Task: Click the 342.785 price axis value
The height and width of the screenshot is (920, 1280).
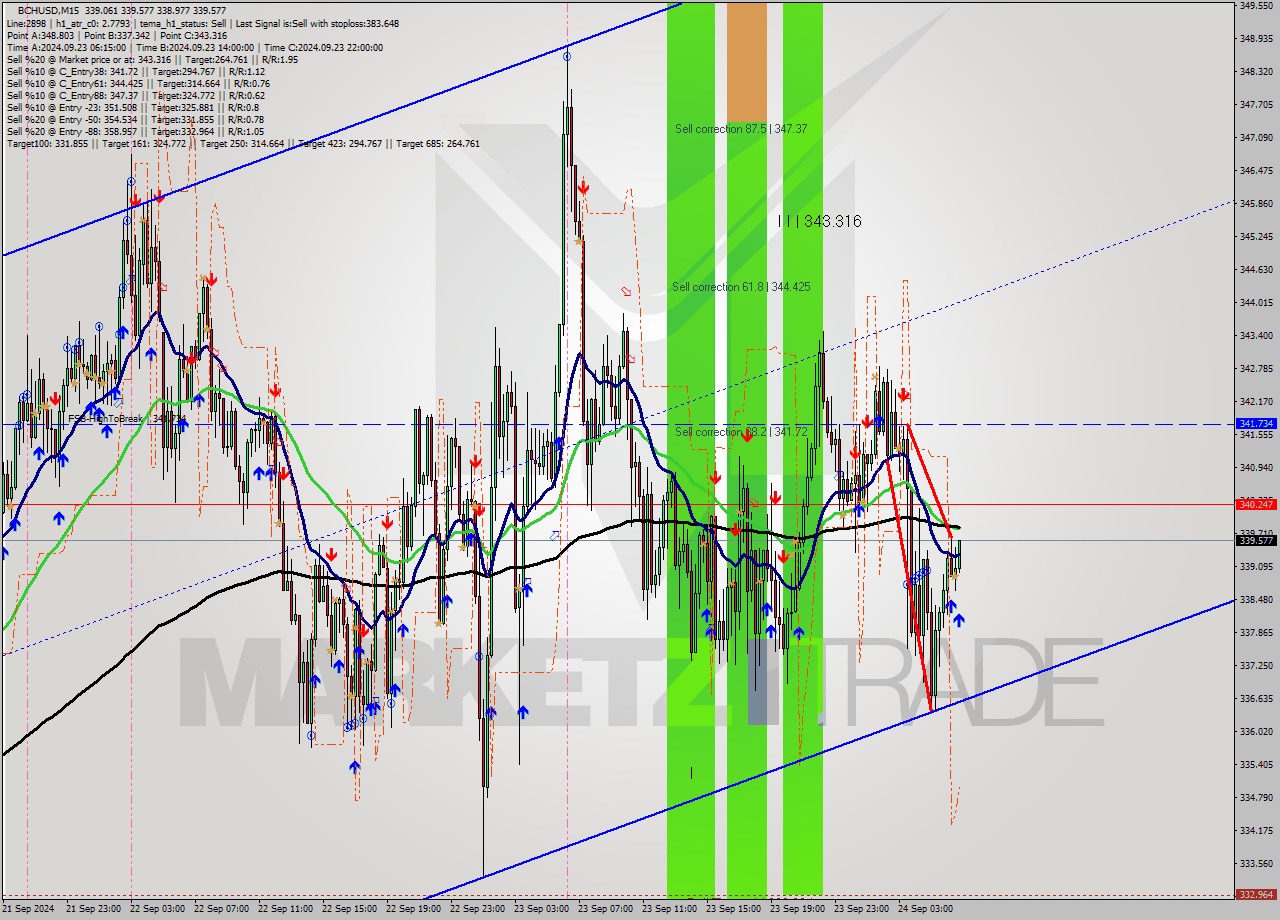Action: (1257, 369)
